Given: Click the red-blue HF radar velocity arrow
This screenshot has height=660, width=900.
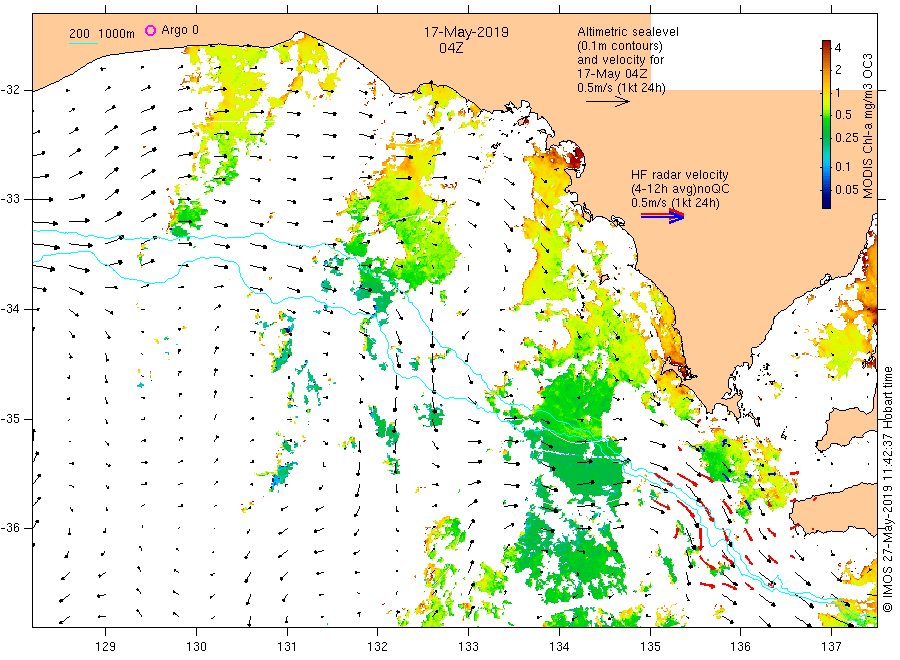Looking at the screenshot, I should coord(662,216).
